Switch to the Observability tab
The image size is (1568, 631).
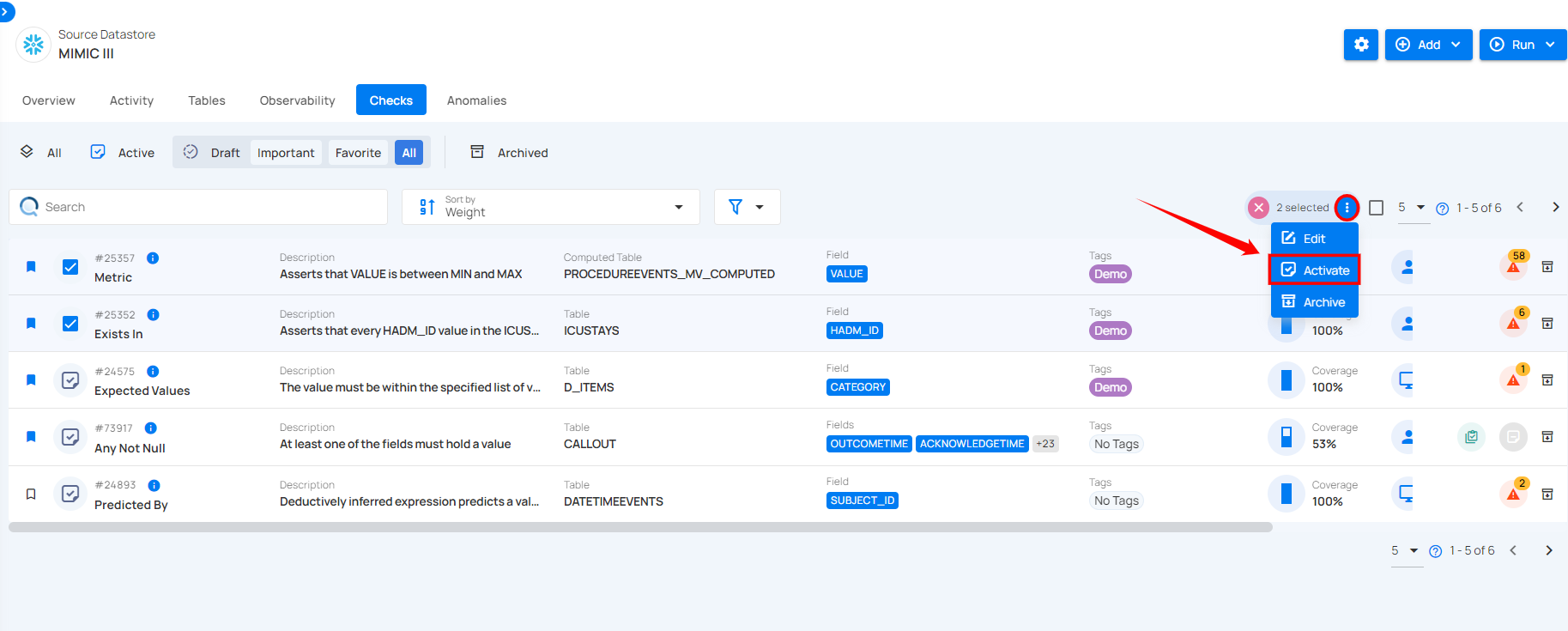tap(297, 100)
